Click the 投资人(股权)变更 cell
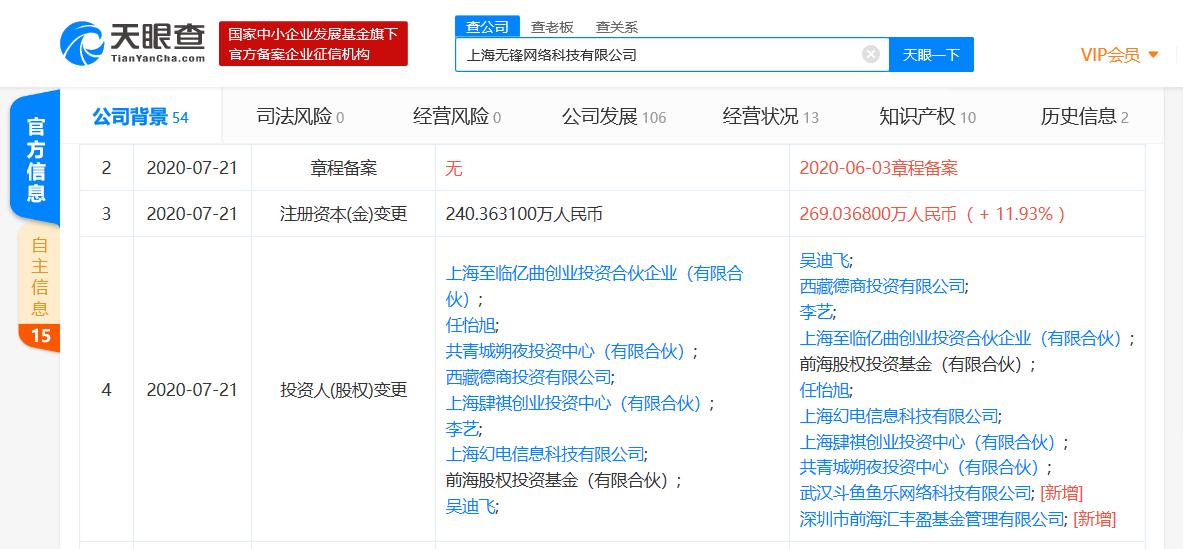The height and width of the screenshot is (549, 1183). tap(343, 390)
